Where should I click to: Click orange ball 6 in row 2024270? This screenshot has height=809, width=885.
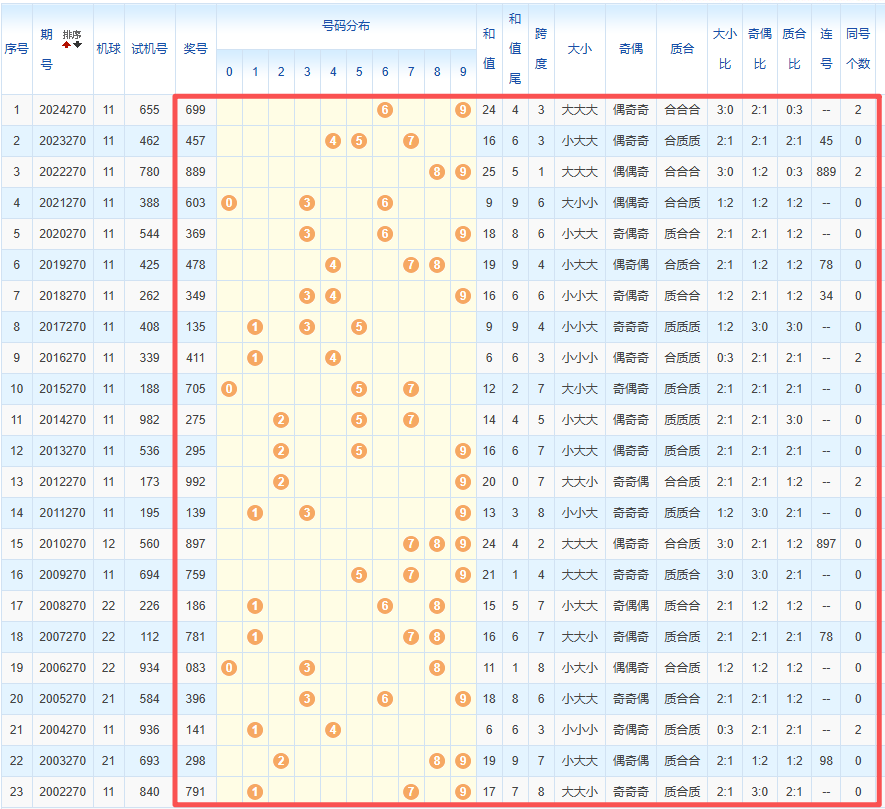385,110
